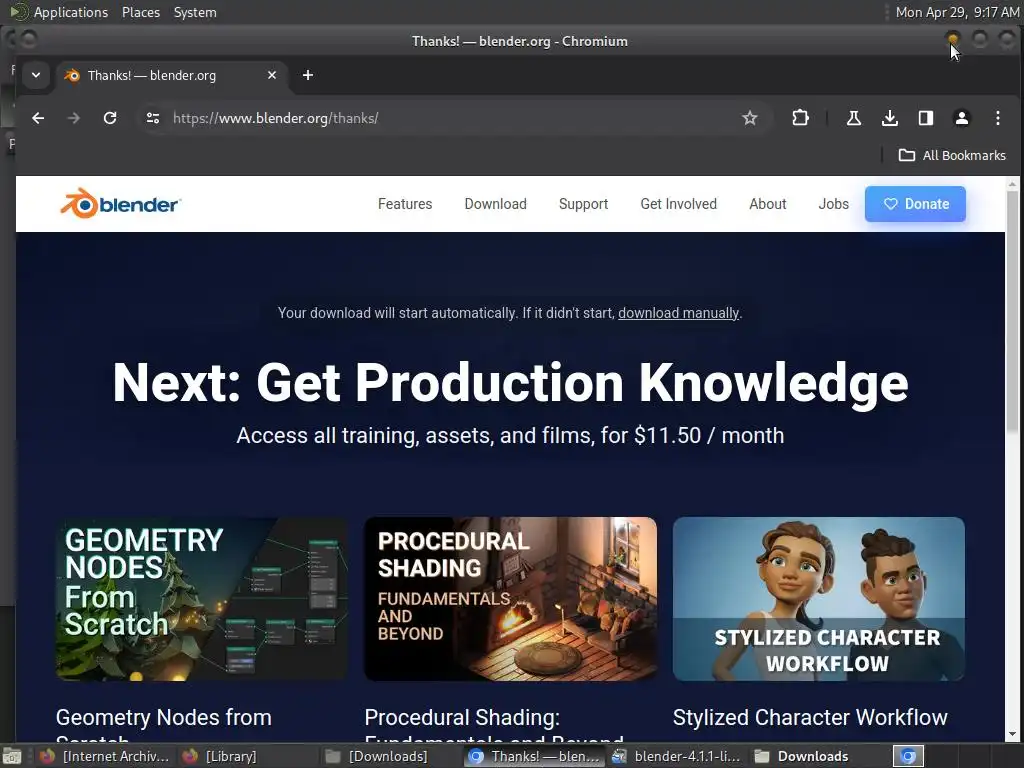The width and height of the screenshot is (1024, 768).
Task: Open the System menu in top panel
Action: pos(195,12)
